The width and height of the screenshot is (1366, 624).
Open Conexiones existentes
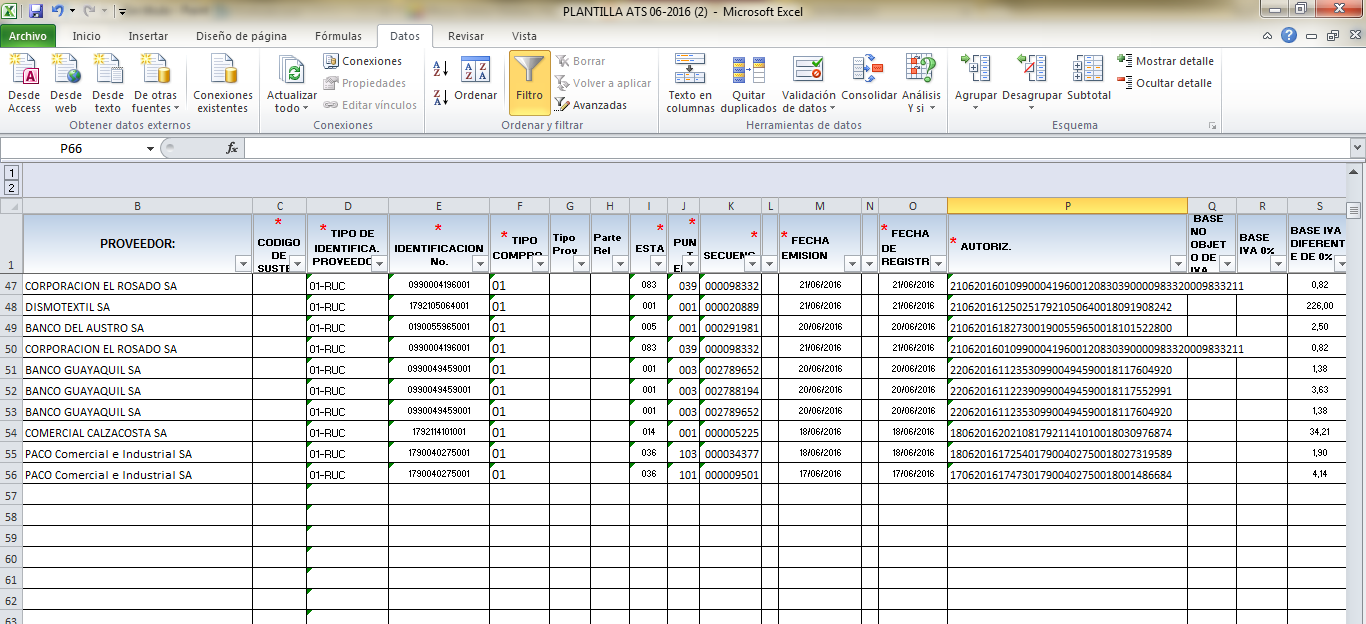tap(223, 82)
